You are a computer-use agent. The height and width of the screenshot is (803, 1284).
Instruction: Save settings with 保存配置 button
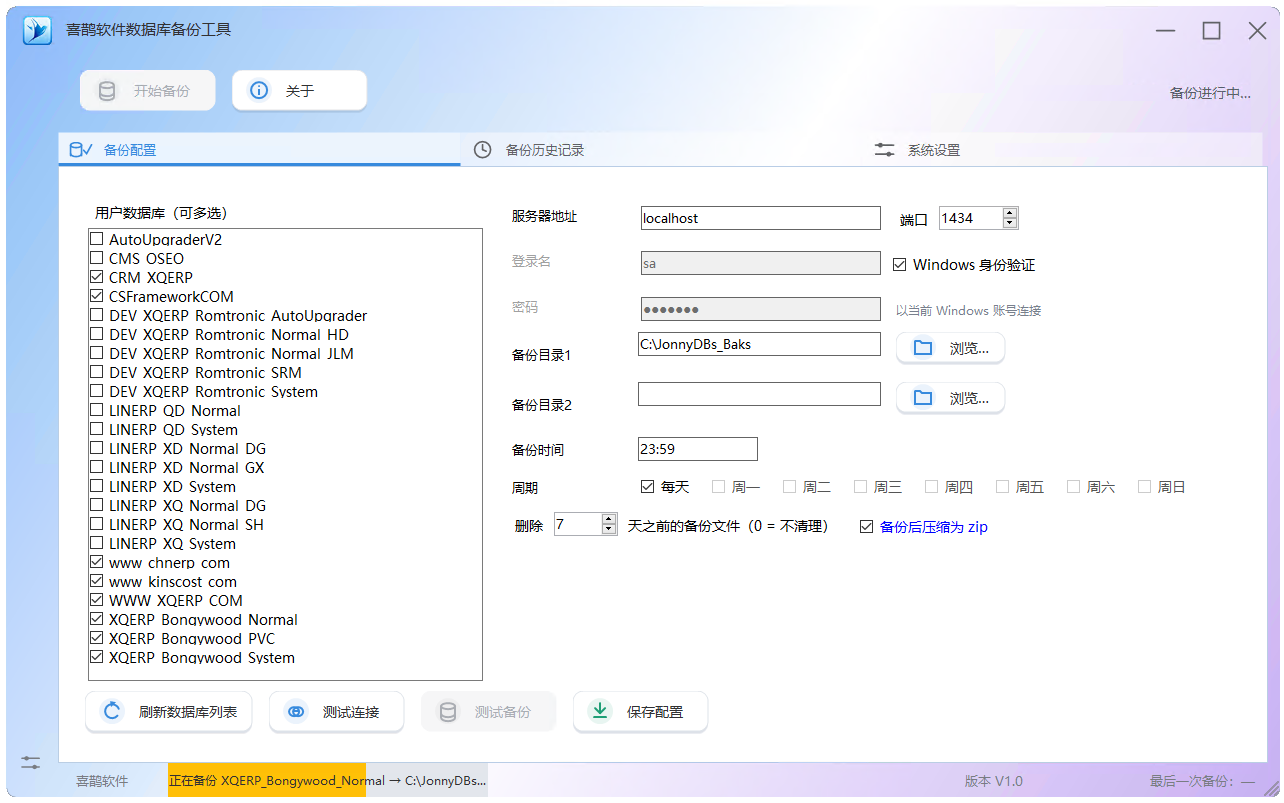[x=641, y=712]
